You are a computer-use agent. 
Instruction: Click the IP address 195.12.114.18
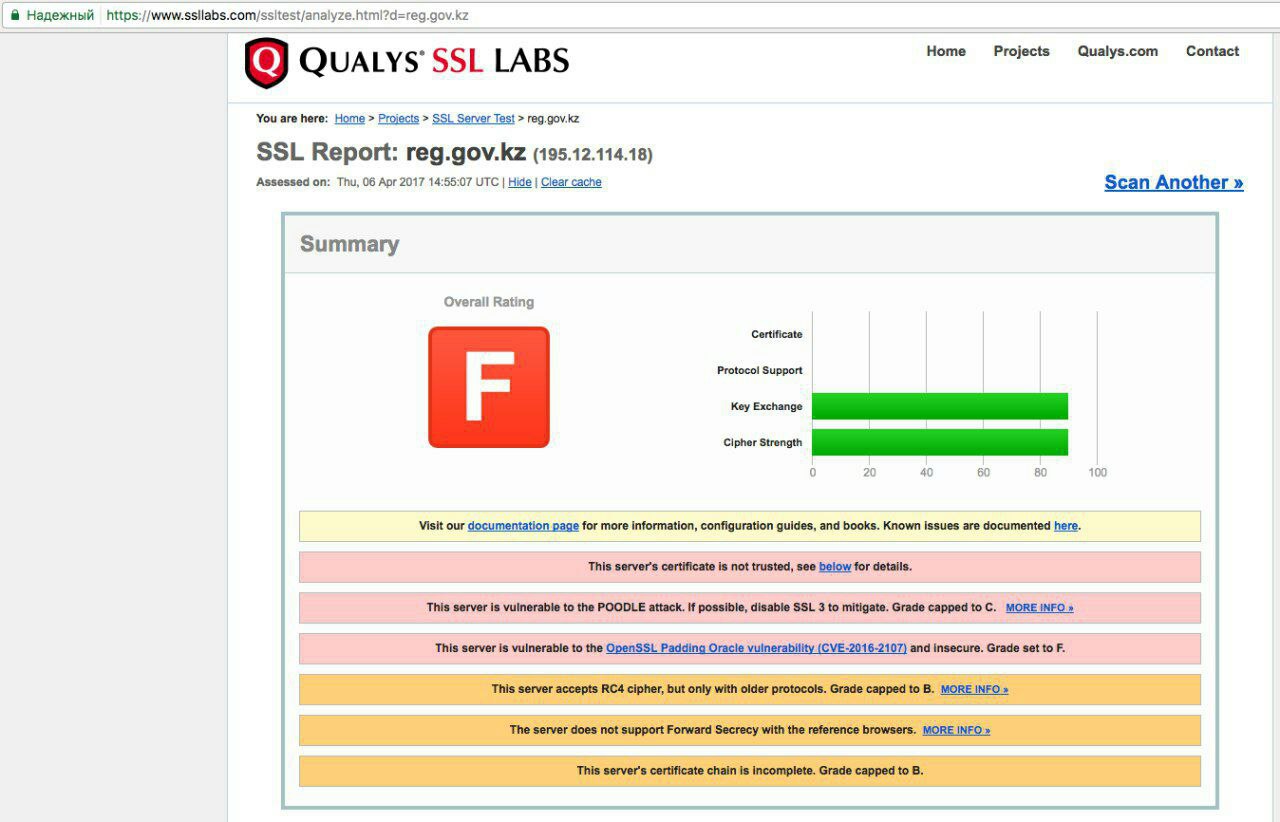593,155
